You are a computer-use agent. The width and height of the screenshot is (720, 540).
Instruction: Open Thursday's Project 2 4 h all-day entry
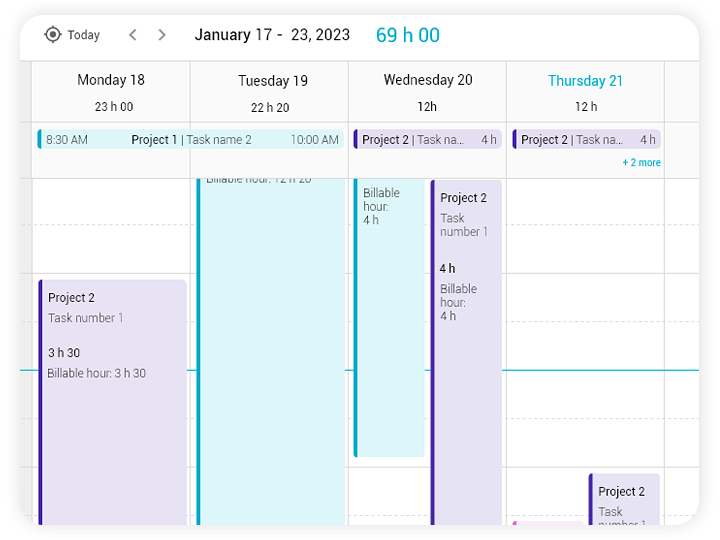click(x=586, y=140)
